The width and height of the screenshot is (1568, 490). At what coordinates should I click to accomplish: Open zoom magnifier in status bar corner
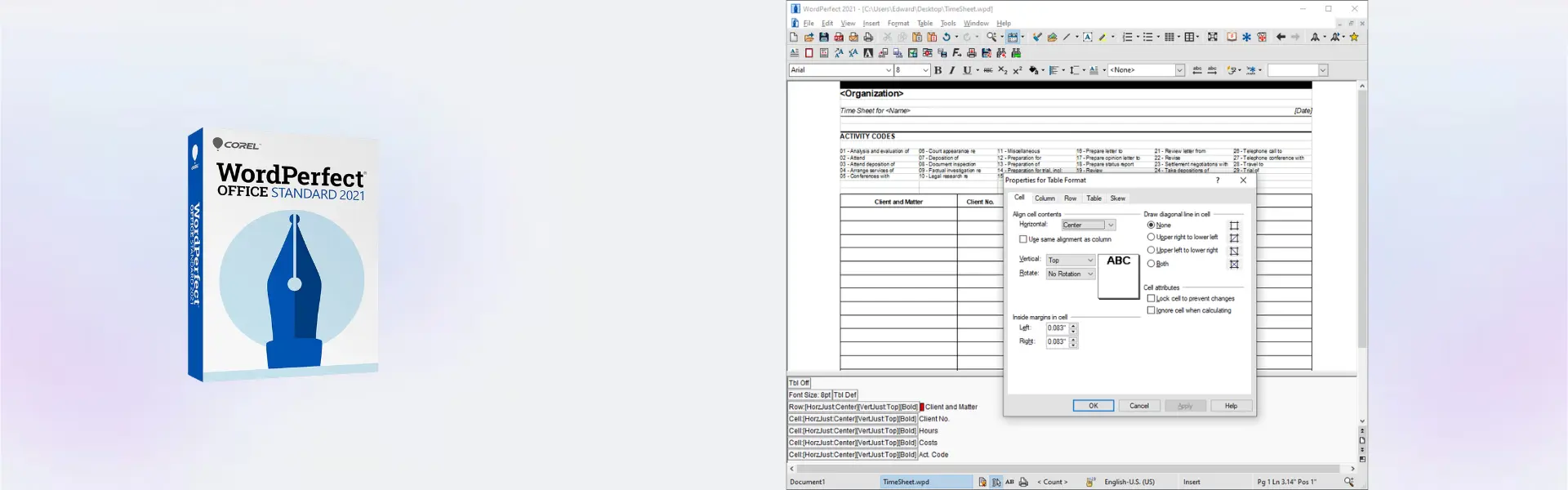pyautogui.click(x=1349, y=482)
